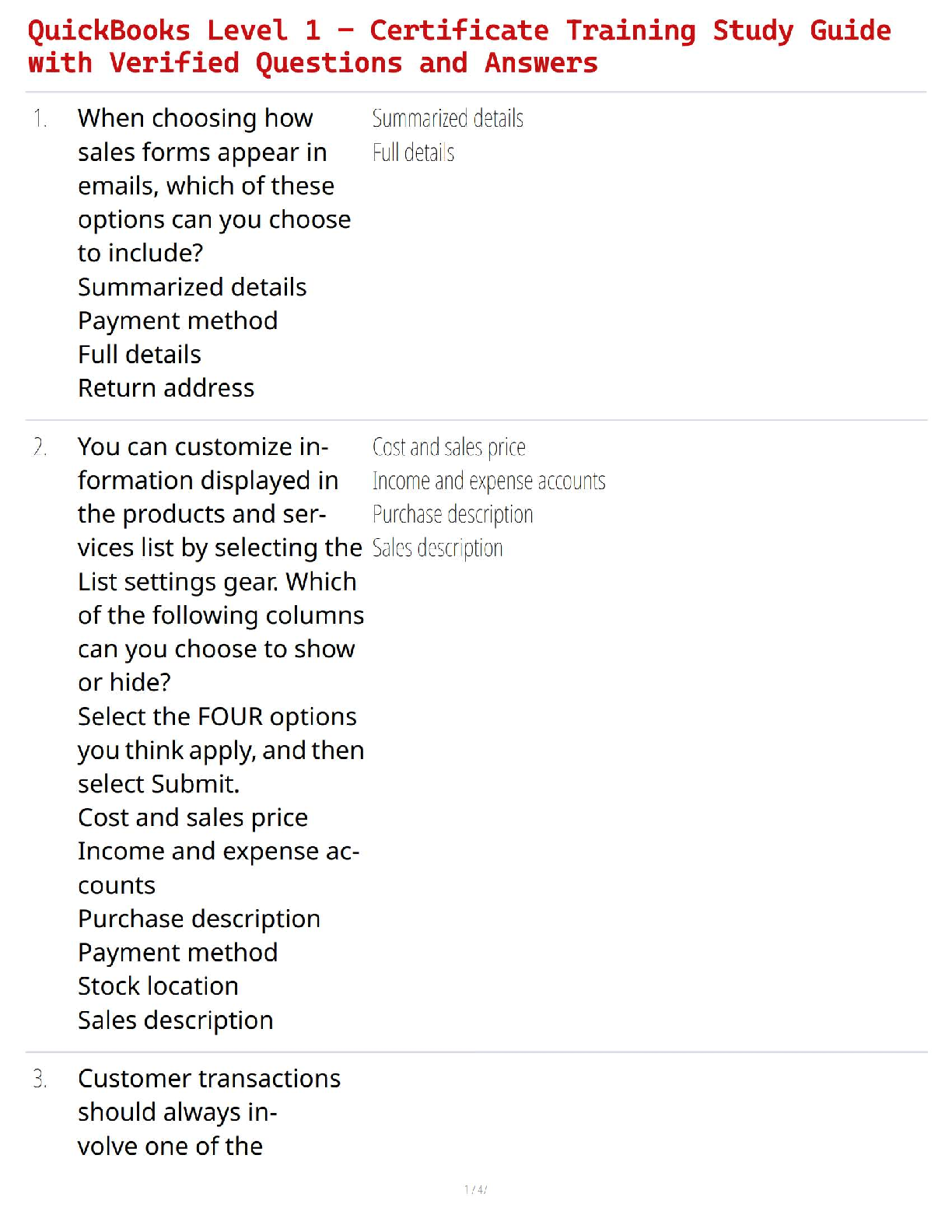Click question number 2 marker
Image resolution: width=952 pixels, height=1232 pixels.
click(x=40, y=447)
